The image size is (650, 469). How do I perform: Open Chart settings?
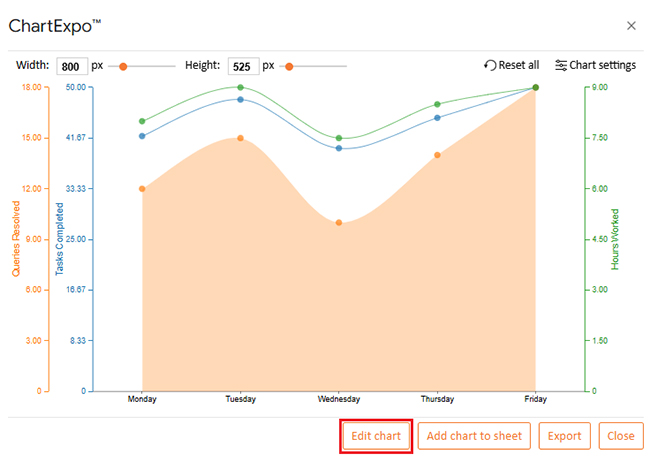click(x=594, y=65)
